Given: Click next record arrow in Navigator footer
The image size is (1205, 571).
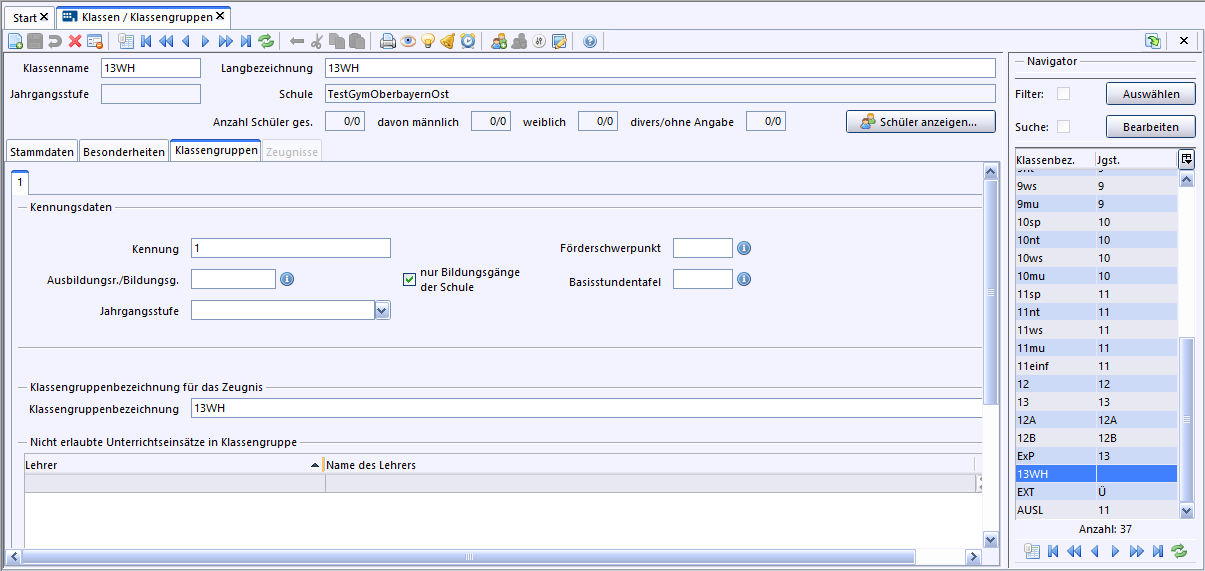Looking at the screenshot, I should (1116, 551).
